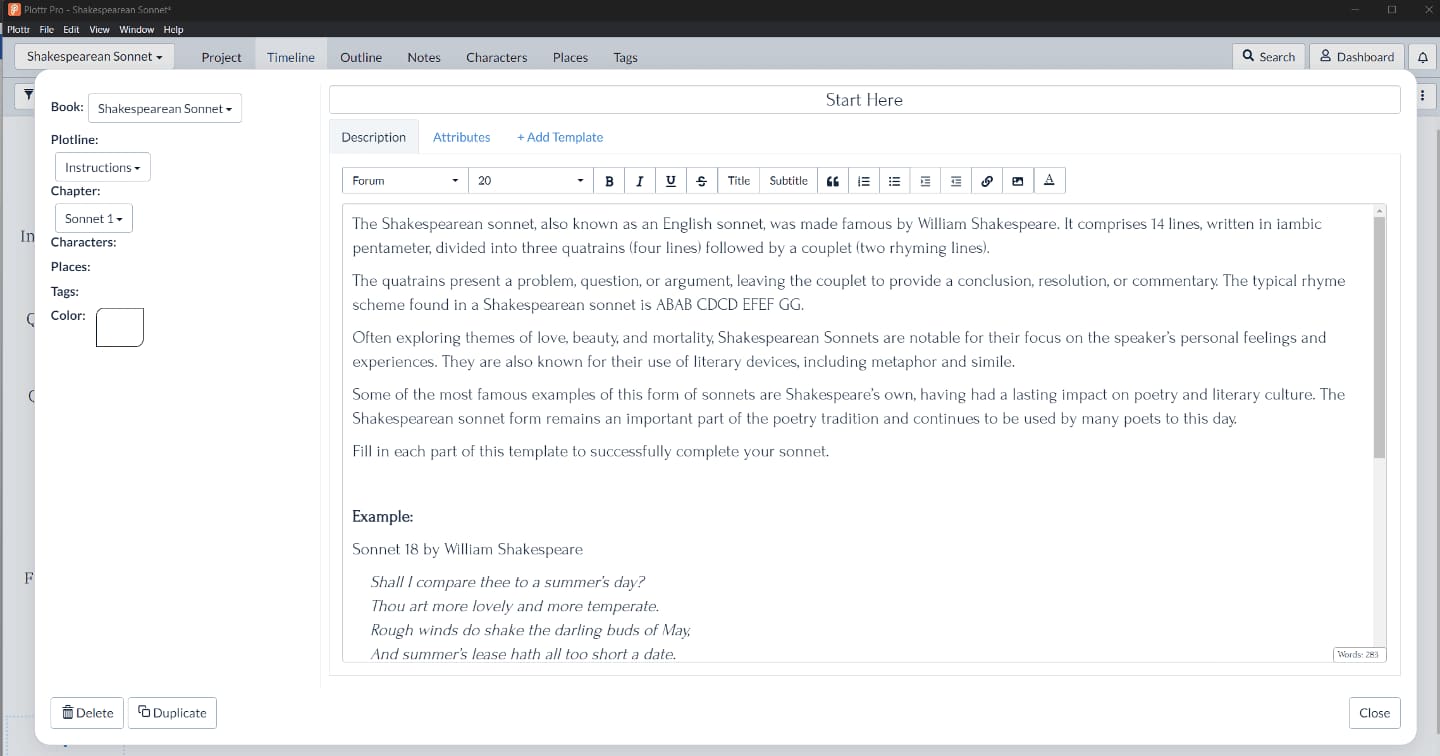This screenshot has width=1440, height=756.
Task: Click the Words count indicator
Action: pos(1358,654)
